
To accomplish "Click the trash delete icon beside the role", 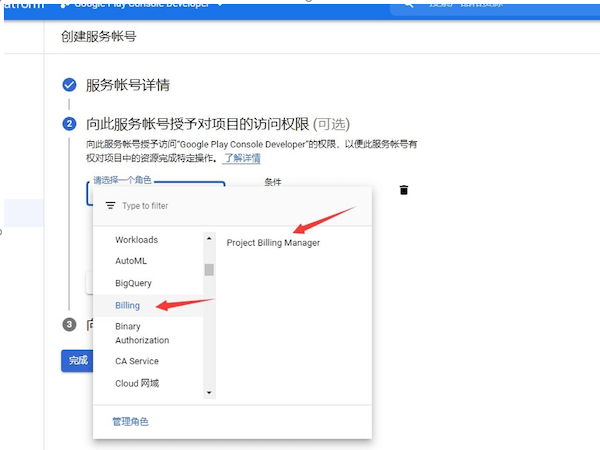I will click(x=404, y=190).
